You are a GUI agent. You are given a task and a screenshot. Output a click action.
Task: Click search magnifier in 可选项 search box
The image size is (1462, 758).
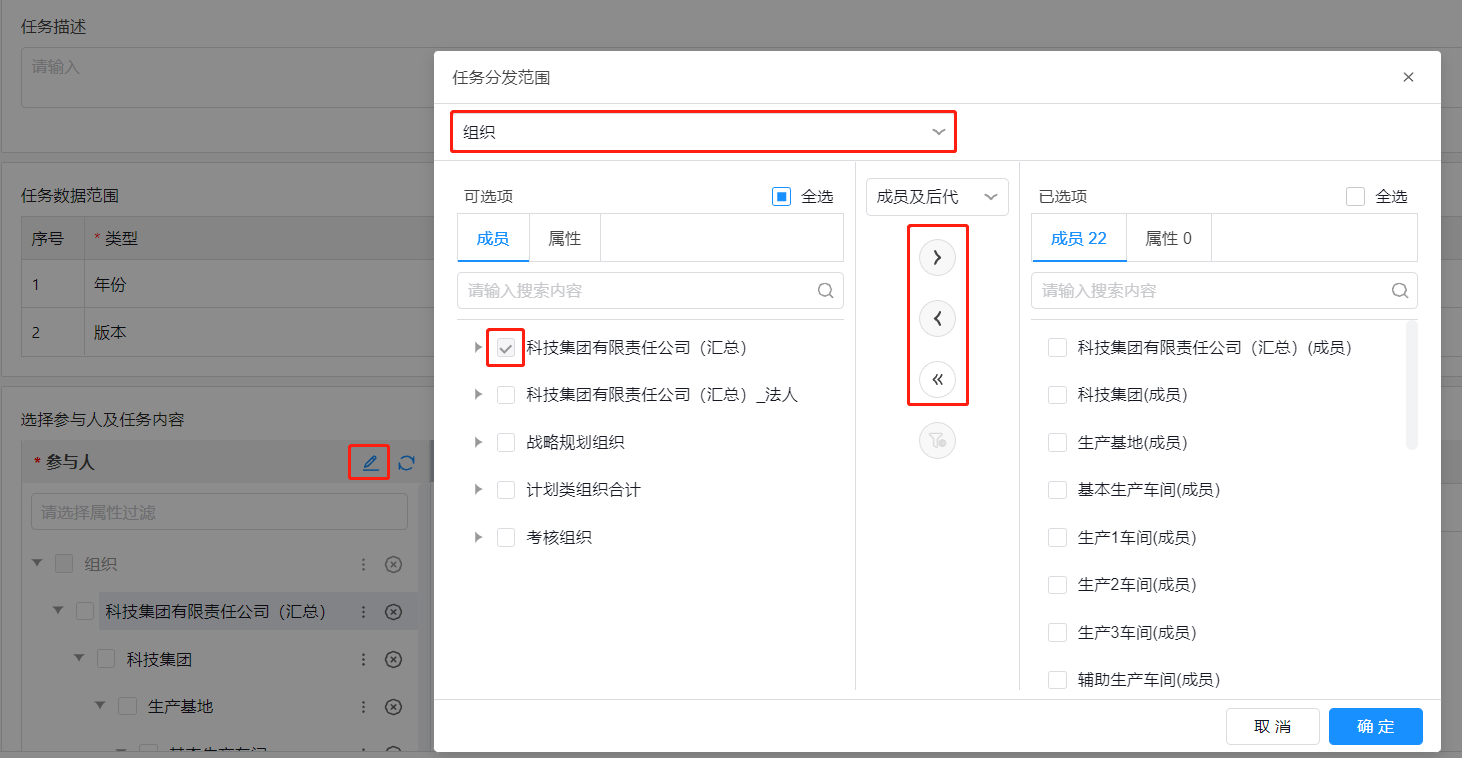(x=825, y=291)
